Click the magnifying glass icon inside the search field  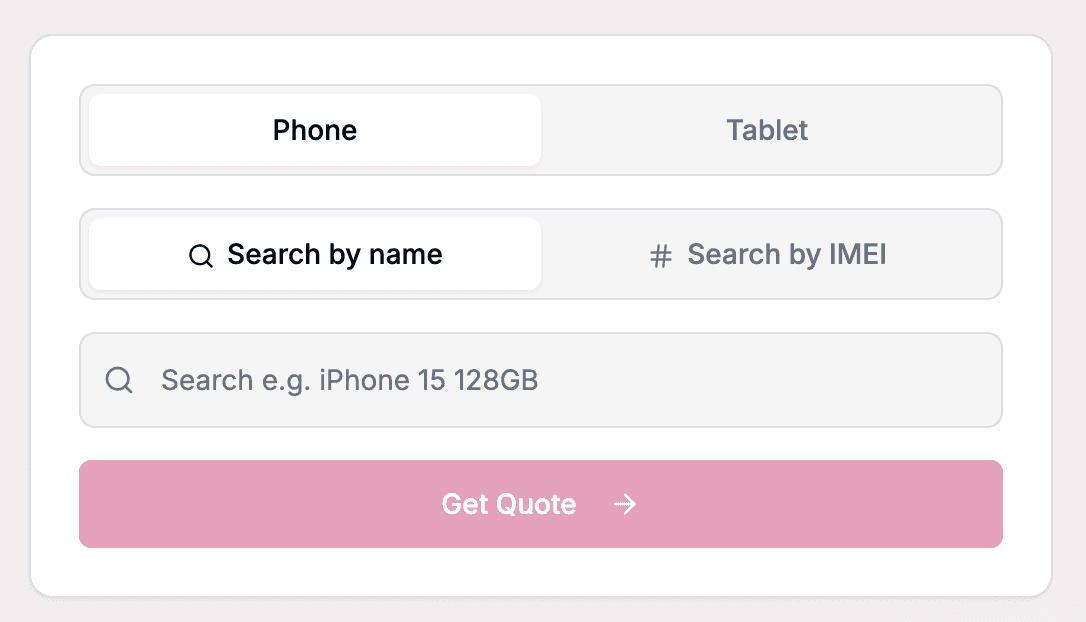[119, 380]
